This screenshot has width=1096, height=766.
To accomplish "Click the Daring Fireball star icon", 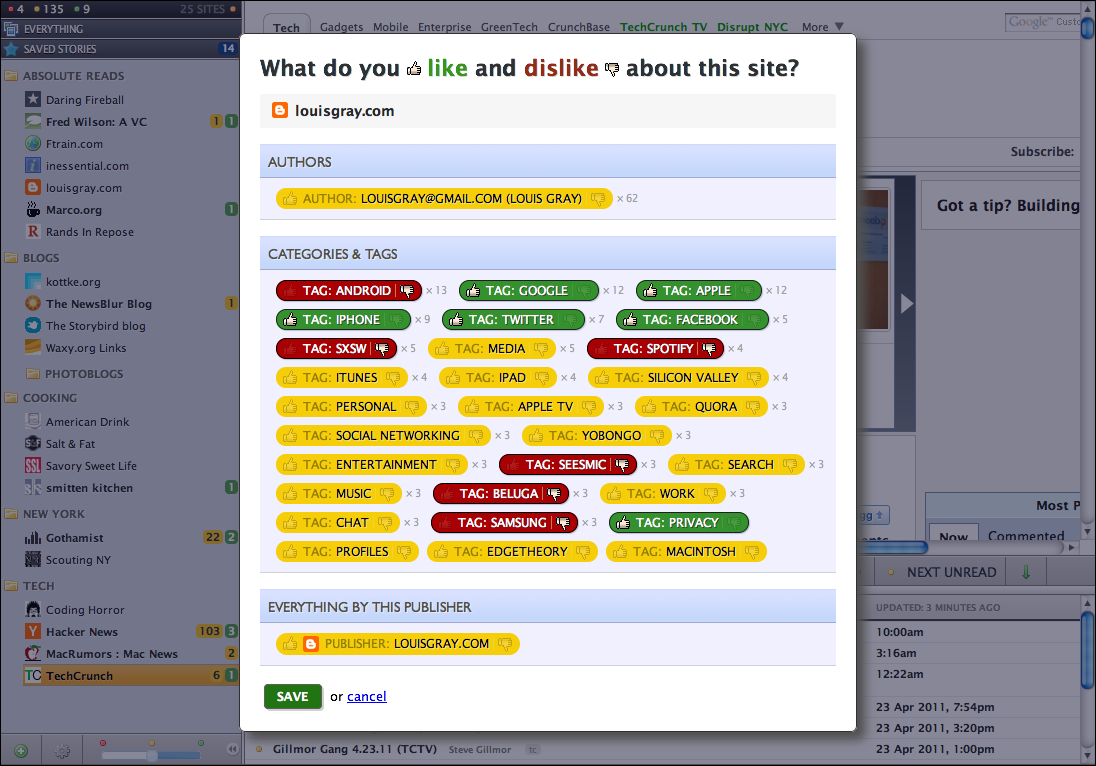I will [x=33, y=99].
